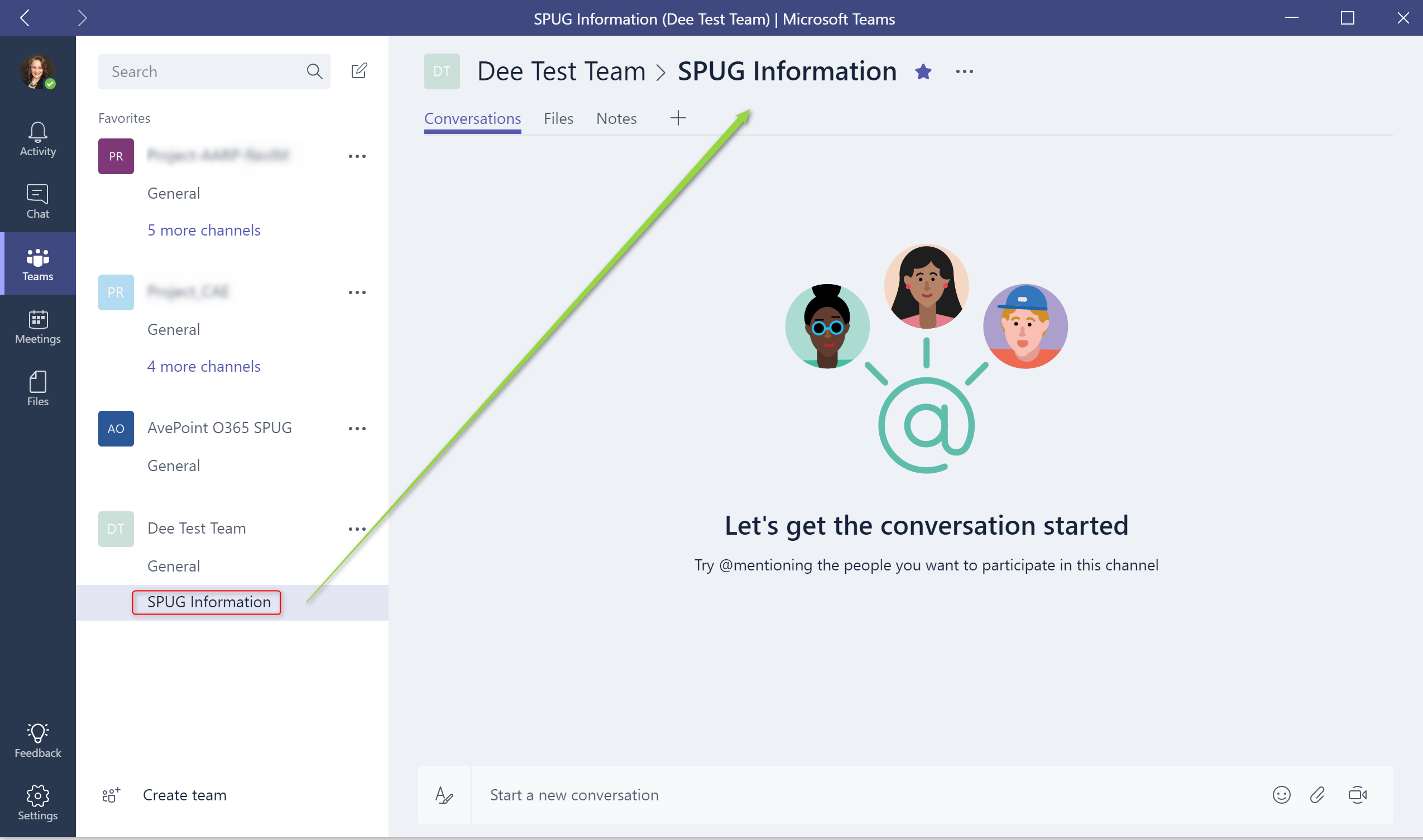Click the AO AvePoint team avatar
The width and height of the screenshot is (1423, 840).
click(x=116, y=429)
